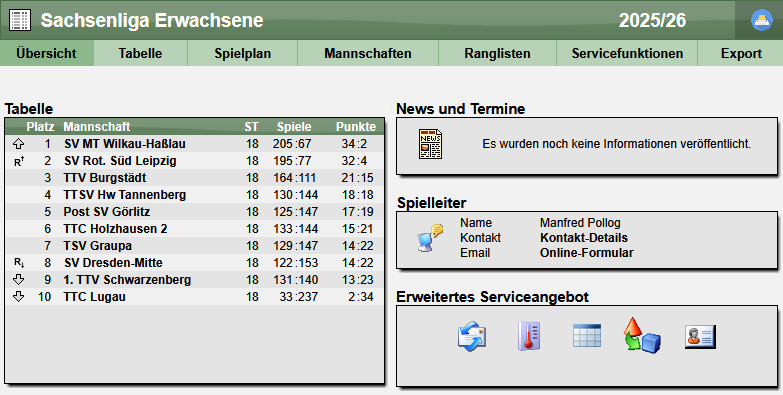Open the contact card service icon
The width and height of the screenshot is (783, 395).
(x=700, y=337)
